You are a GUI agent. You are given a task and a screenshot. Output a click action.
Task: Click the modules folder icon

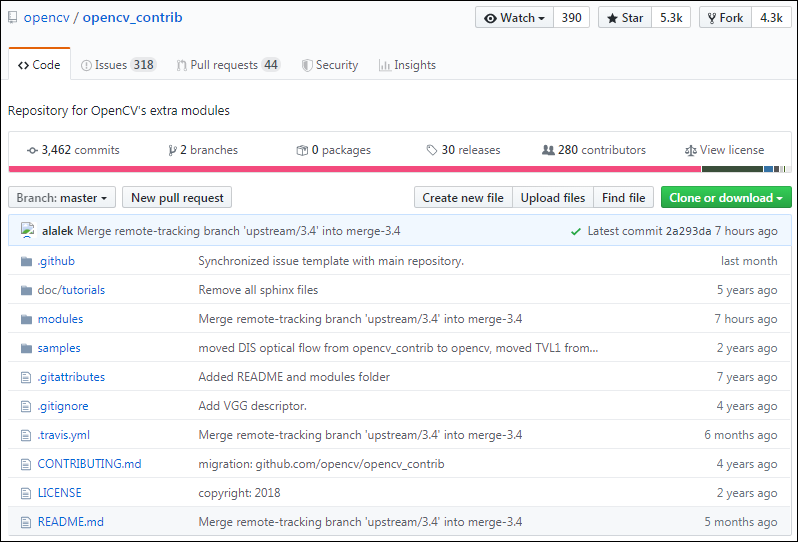click(26, 320)
